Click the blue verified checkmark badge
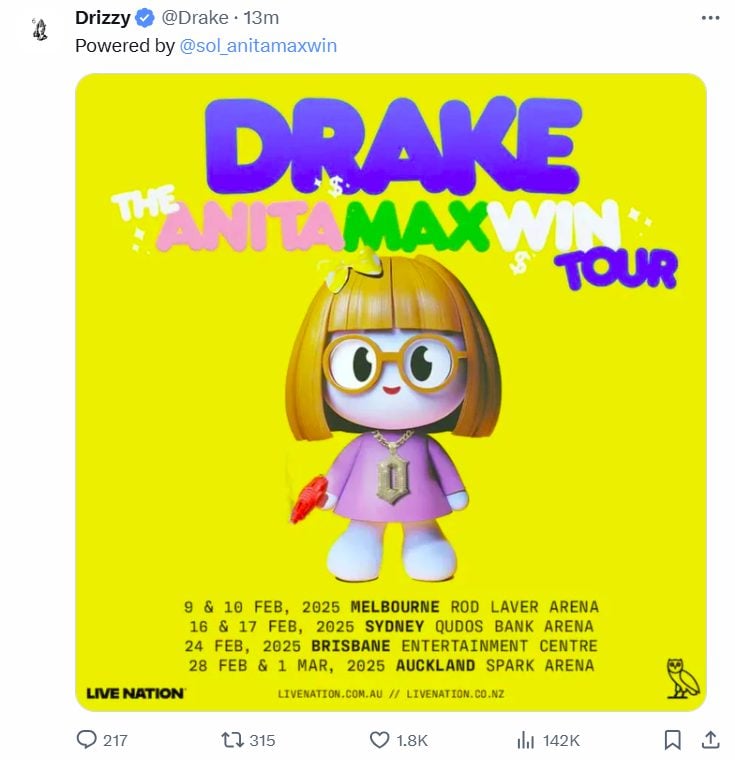Viewport: 735px width, 760px height. [144, 18]
